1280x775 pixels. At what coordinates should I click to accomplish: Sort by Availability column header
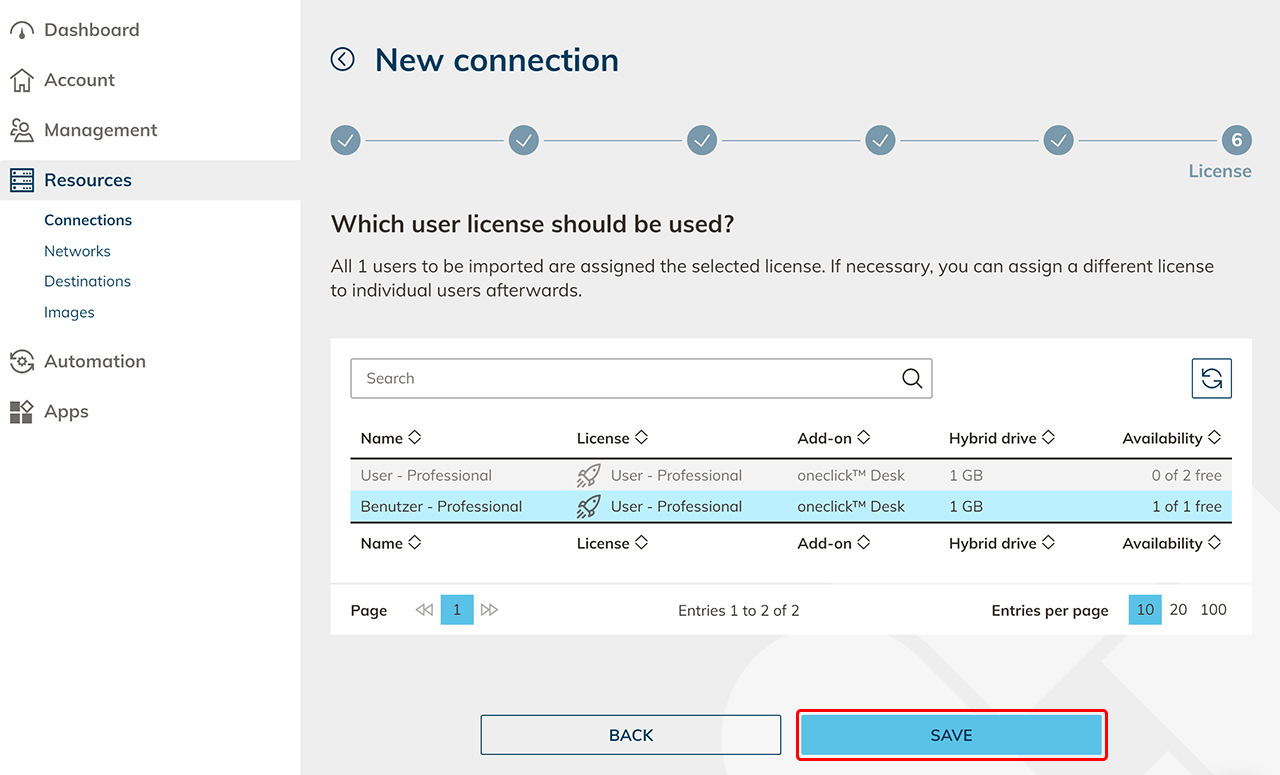1170,438
